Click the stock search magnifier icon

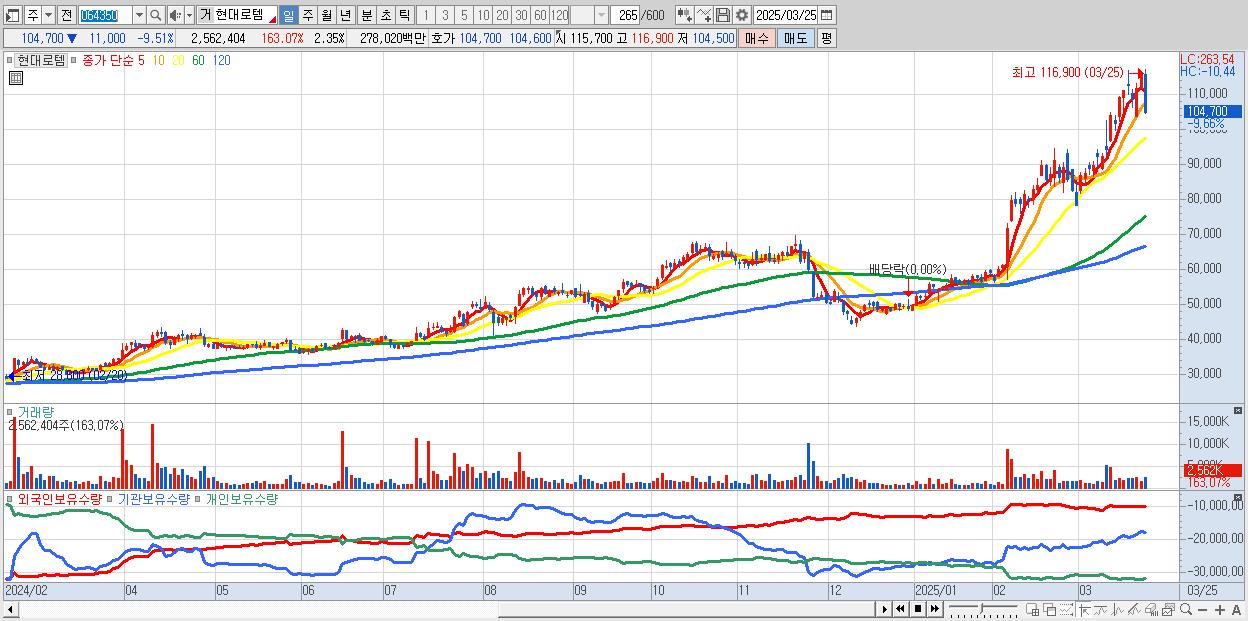click(155, 15)
